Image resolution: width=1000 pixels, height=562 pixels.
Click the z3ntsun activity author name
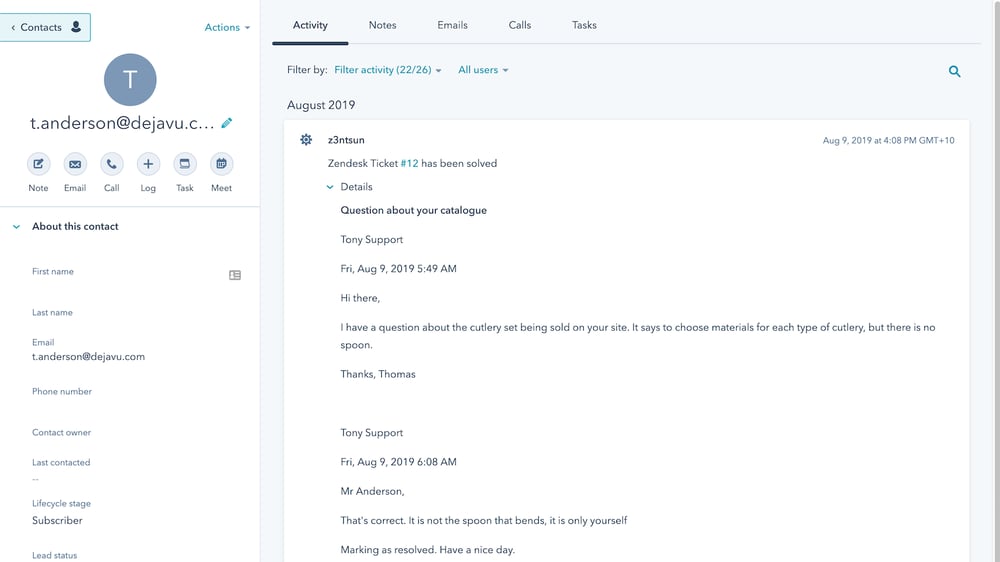pos(346,140)
